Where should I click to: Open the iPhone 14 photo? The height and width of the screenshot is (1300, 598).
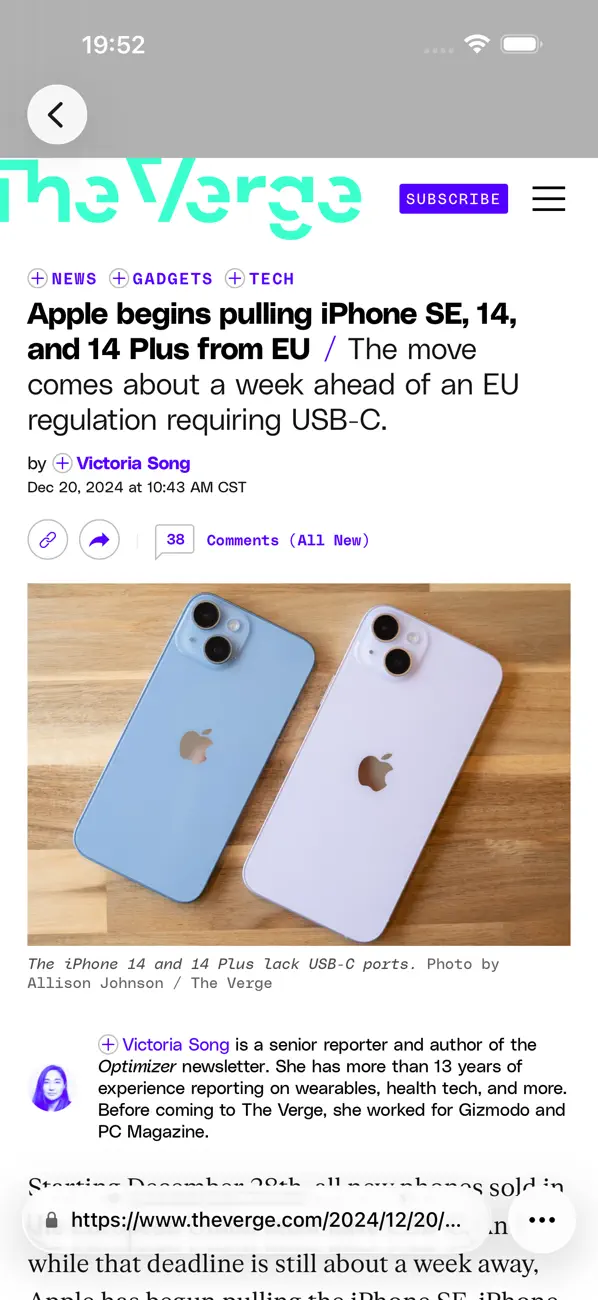click(x=299, y=764)
